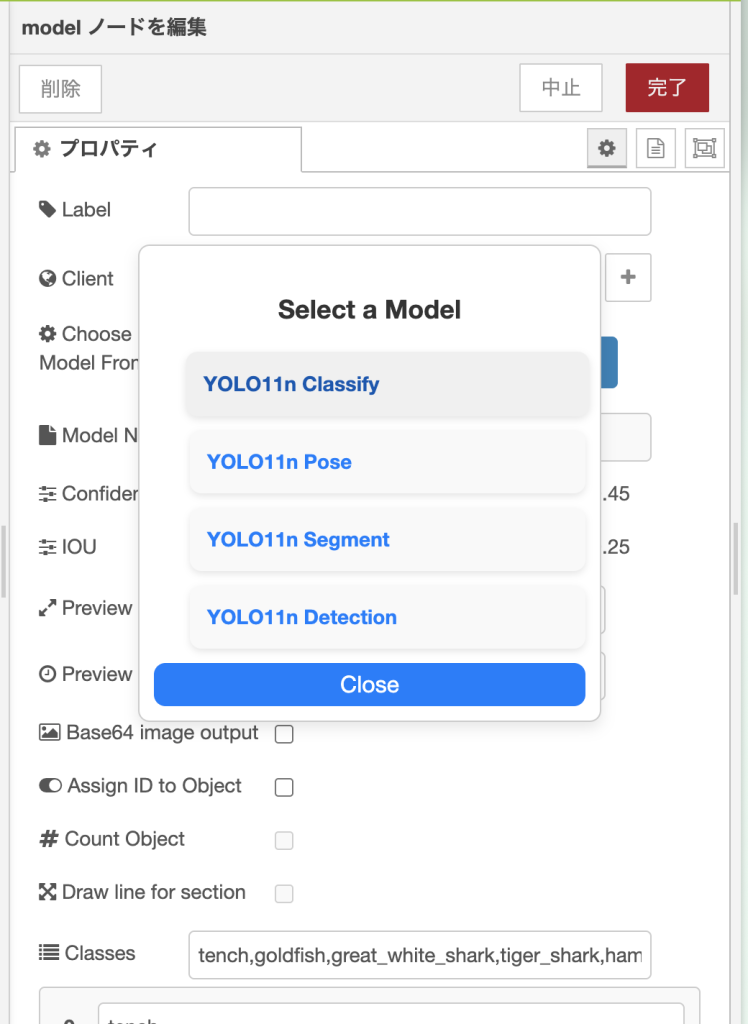Open node settings gear icon
Screen dimensions: 748x1024
click(606, 149)
